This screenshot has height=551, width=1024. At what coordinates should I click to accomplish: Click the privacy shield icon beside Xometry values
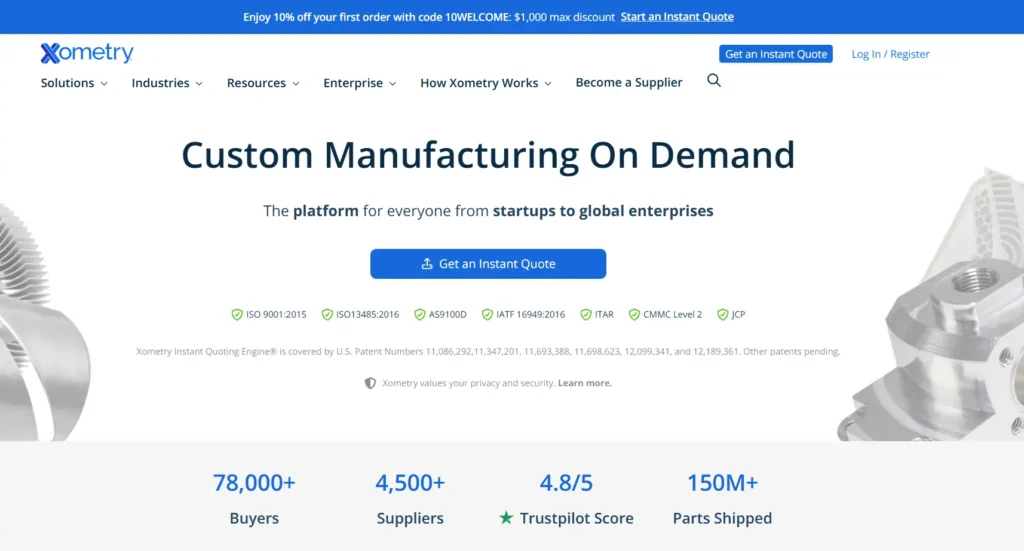pyautogui.click(x=370, y=383)
